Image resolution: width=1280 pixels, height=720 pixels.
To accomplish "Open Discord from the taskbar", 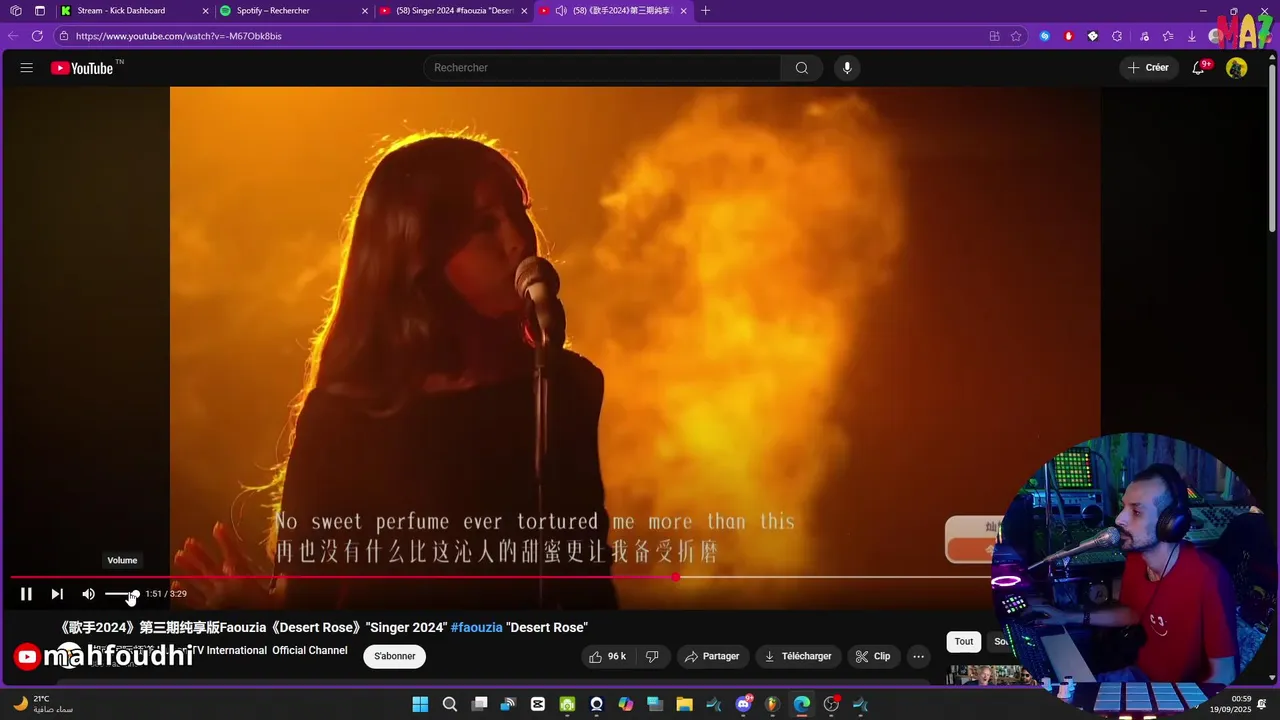I will pyautogui.click(x=744, y=704).
